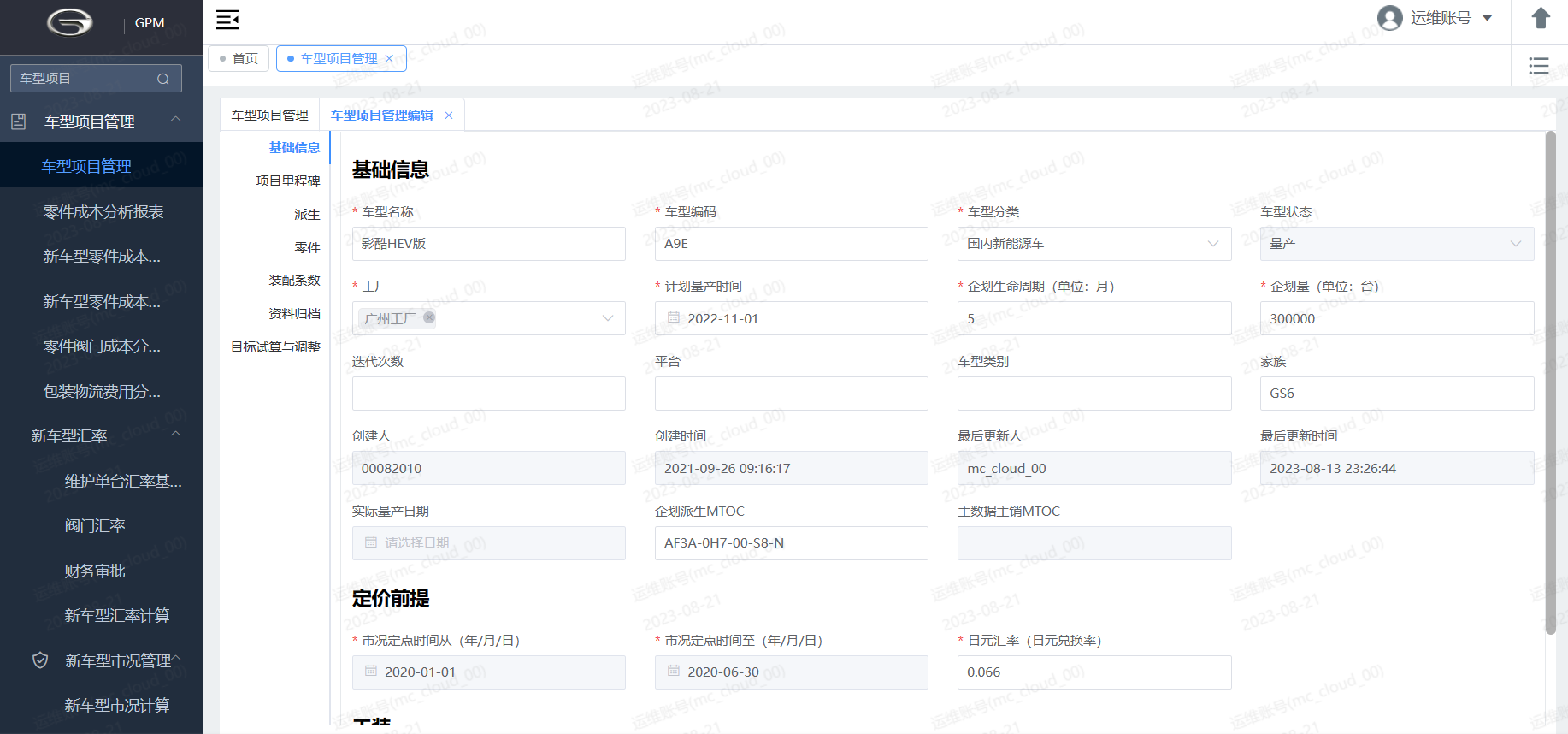Open 零件成本分析报表 menu item
Screen dimensions: 1568x734
click(x=101, y=211)
